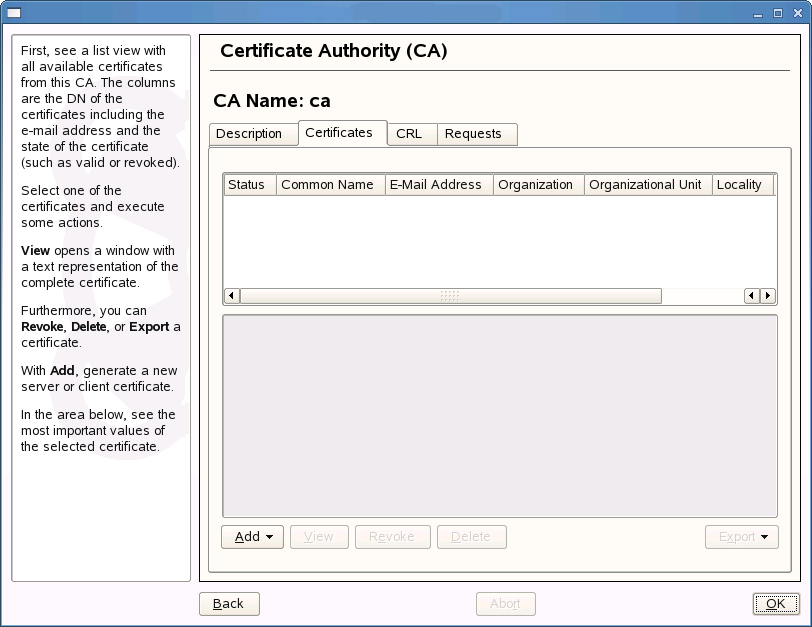Switch to the Description tab

pos(249,134)
